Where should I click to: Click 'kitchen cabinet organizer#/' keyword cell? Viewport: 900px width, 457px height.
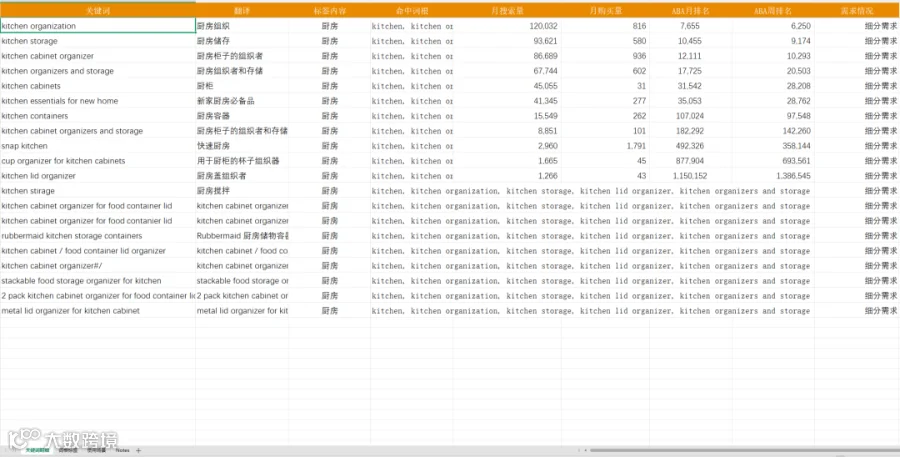98,266
